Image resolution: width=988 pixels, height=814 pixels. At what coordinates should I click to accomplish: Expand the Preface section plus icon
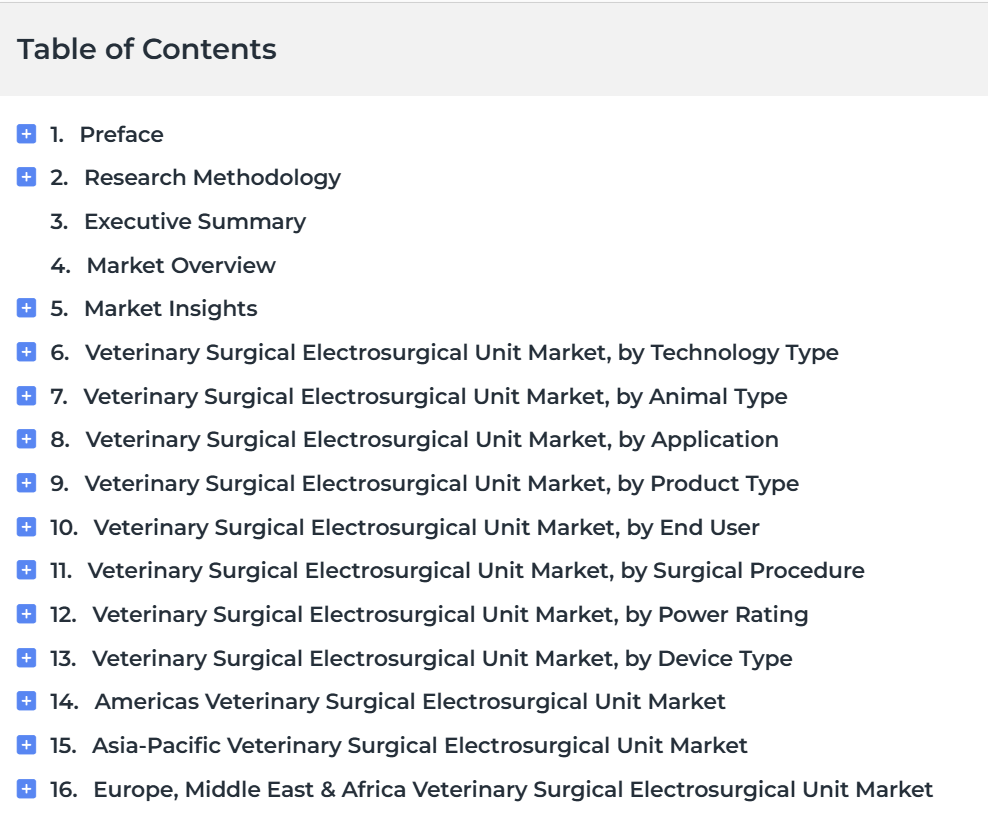point(26,134)
